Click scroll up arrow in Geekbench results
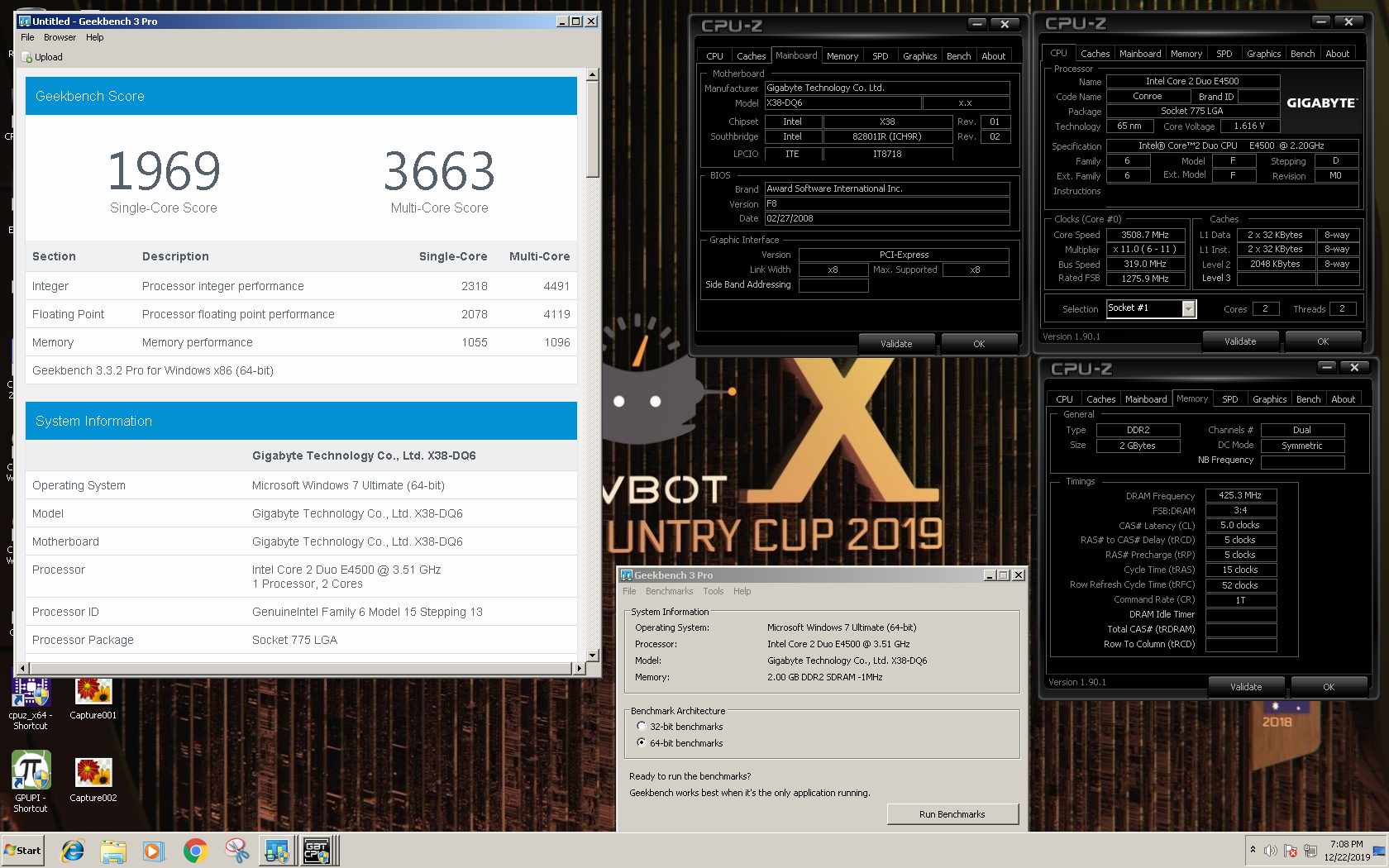Screen dimensions: 1389x868 pos(592,74)
